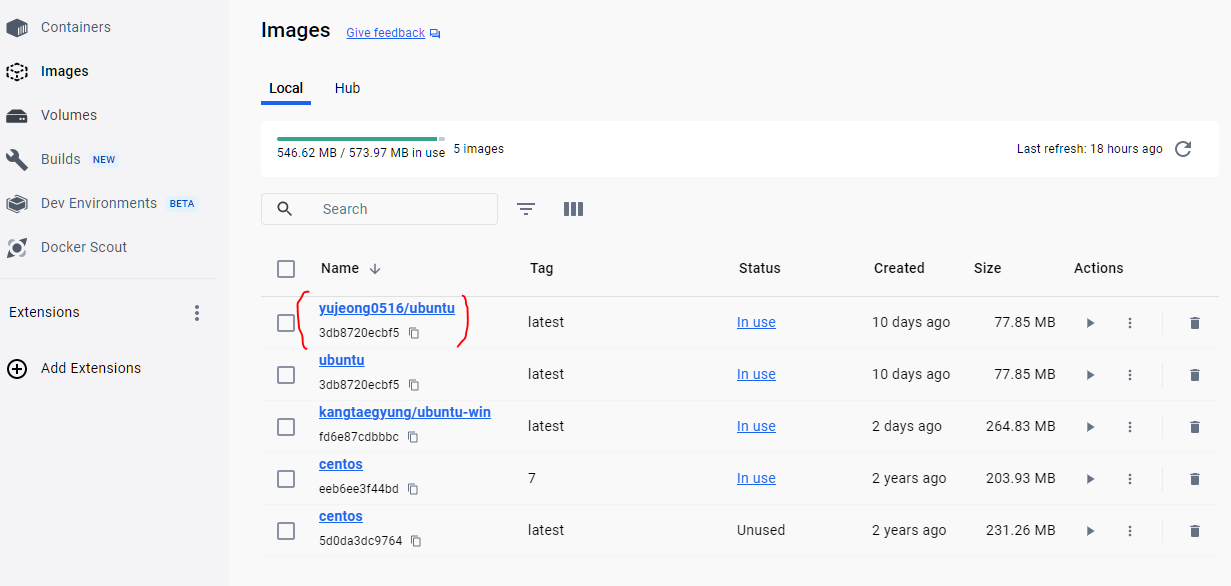Click the Give feedback link
This screenshot has height=586, width=1231.
click(x=385, y=33)
